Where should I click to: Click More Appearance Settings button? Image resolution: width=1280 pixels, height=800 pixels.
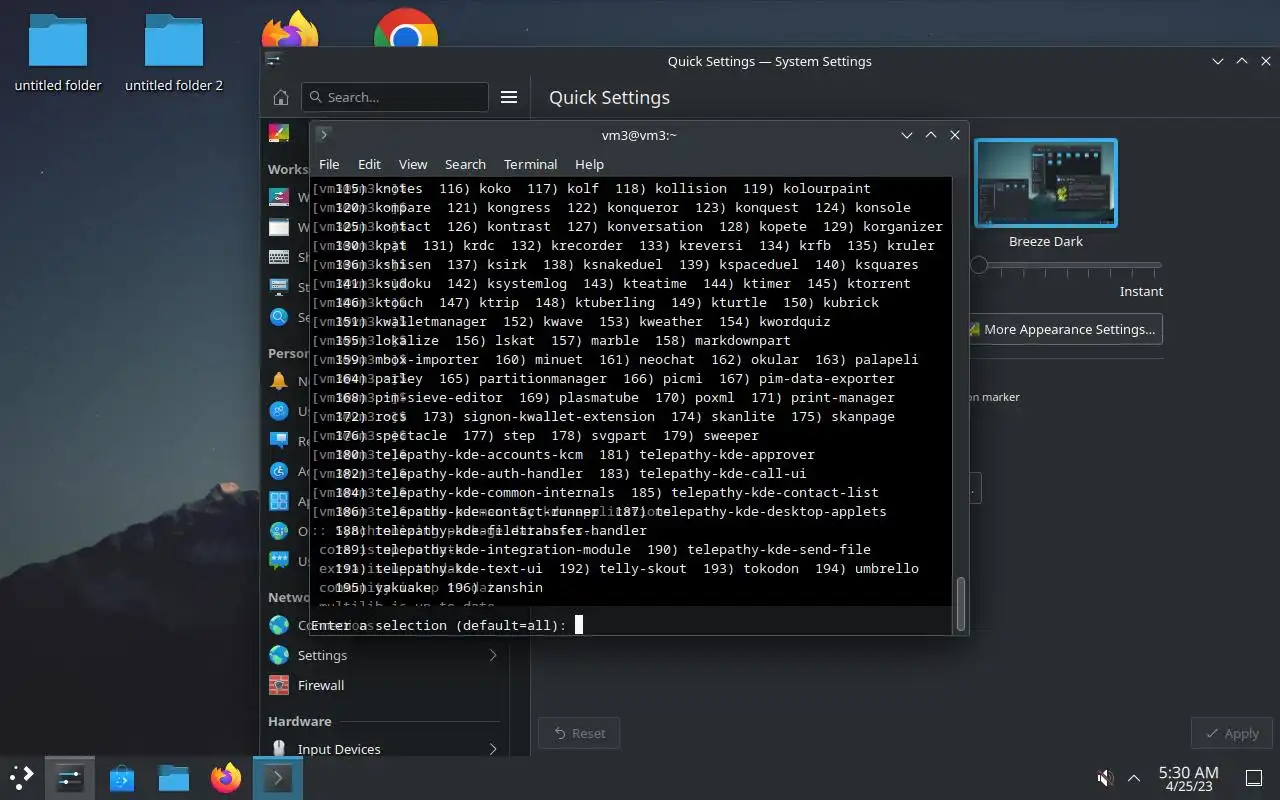(1065, 329)
